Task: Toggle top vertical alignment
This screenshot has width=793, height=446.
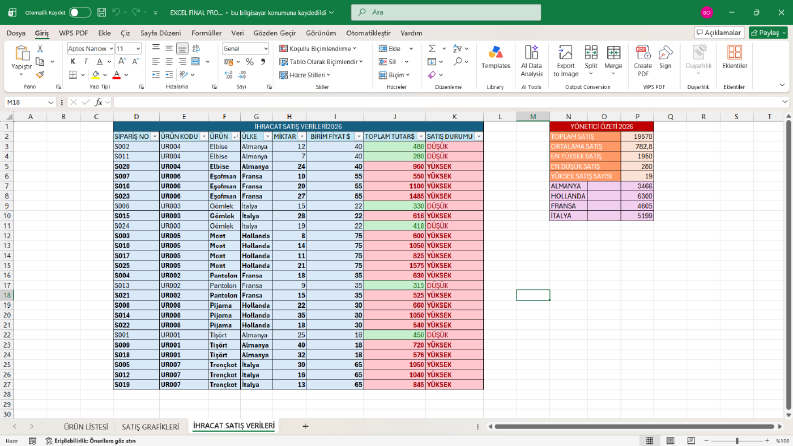Action: tap(156, 49)
